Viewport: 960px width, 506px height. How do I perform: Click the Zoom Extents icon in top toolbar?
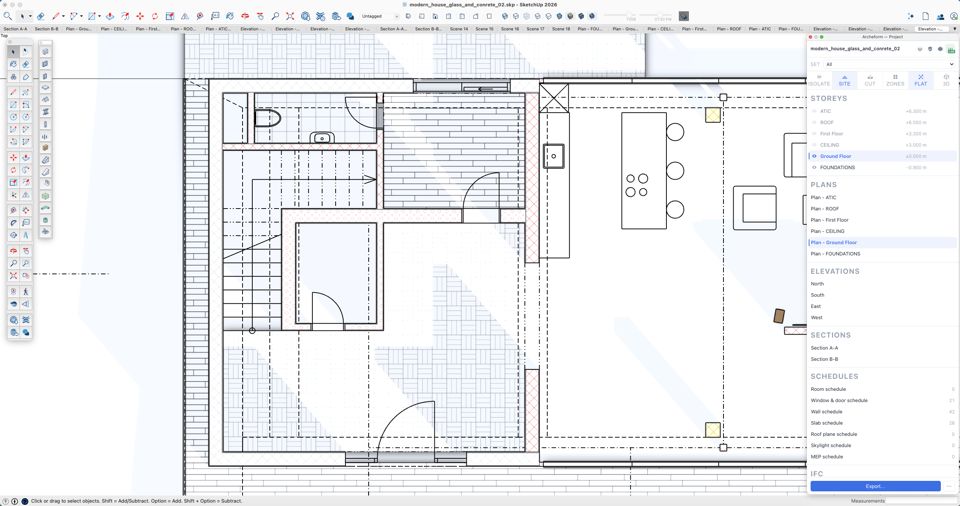click(290, 16)
